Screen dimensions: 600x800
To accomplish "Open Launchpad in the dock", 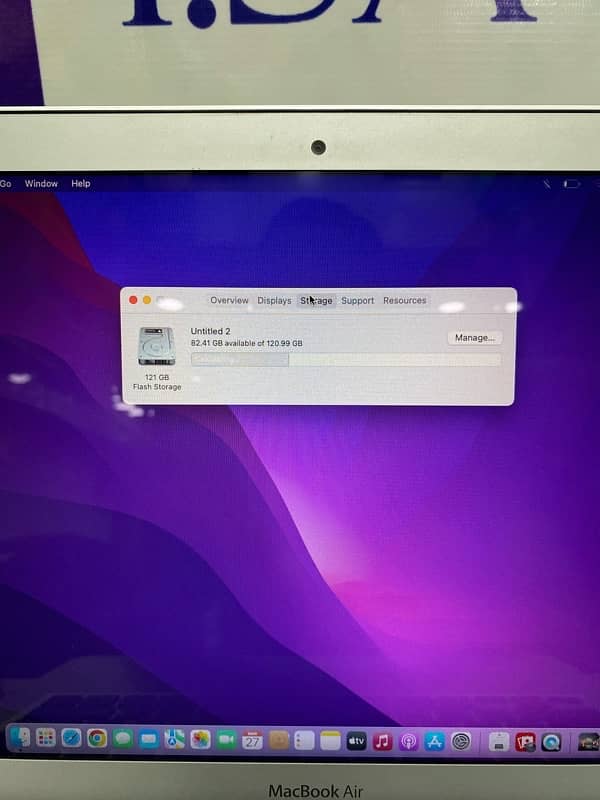I will (45, 739).
